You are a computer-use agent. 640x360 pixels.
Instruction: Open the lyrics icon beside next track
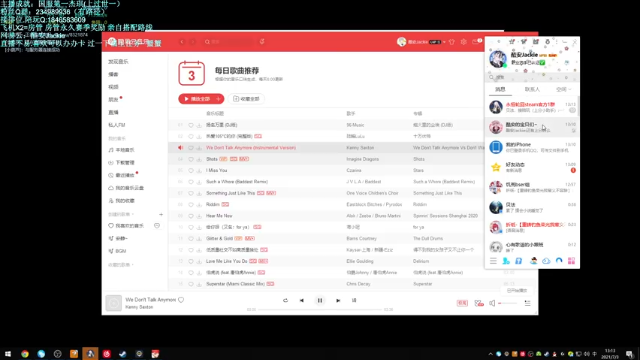pos(354,300)
